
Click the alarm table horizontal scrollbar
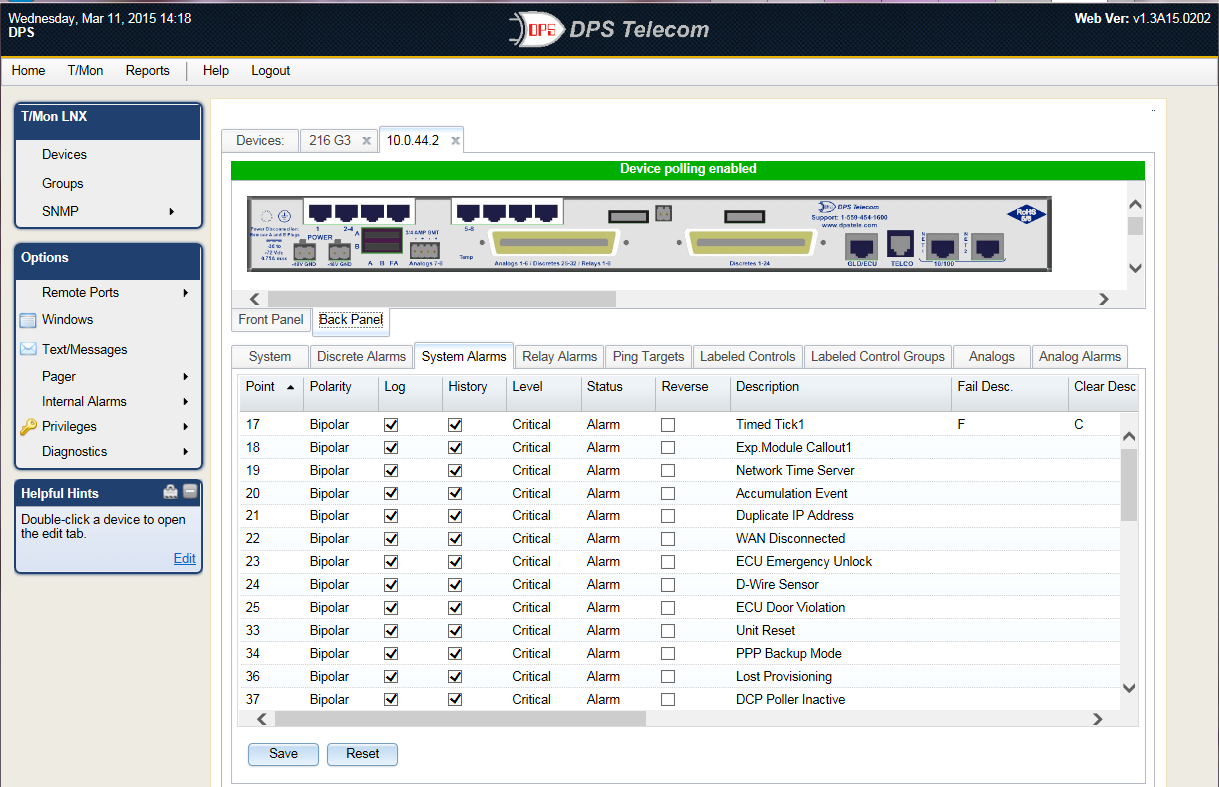[x=460, y=719]
